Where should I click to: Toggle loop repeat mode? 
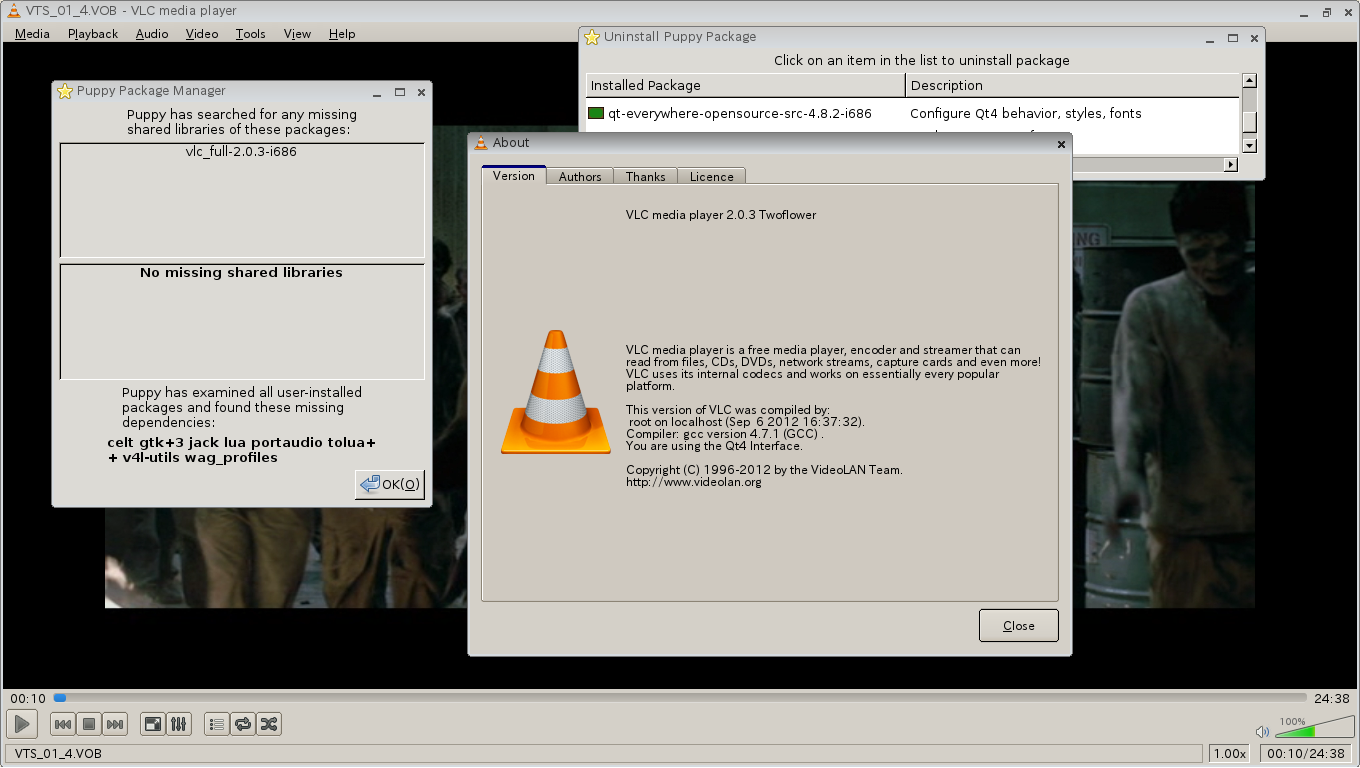(x=242, y=724)
